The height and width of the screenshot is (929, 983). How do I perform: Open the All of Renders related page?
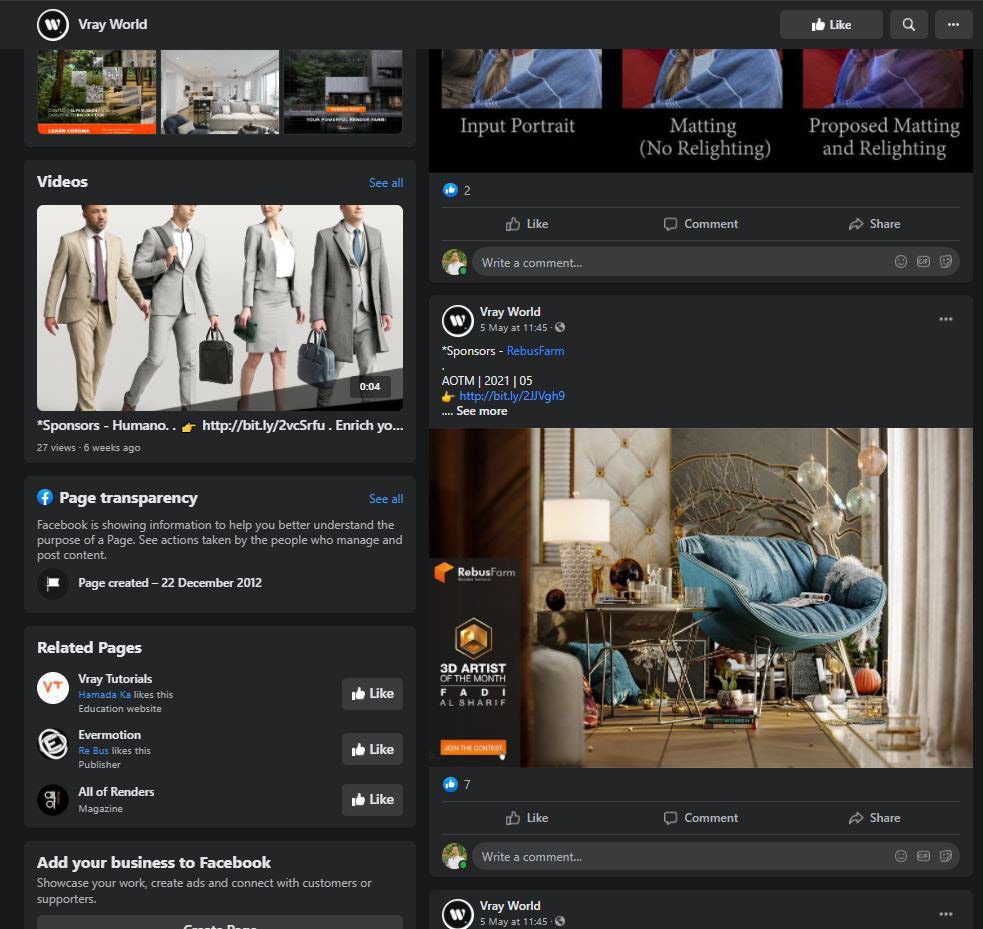[x=116, y=792]
